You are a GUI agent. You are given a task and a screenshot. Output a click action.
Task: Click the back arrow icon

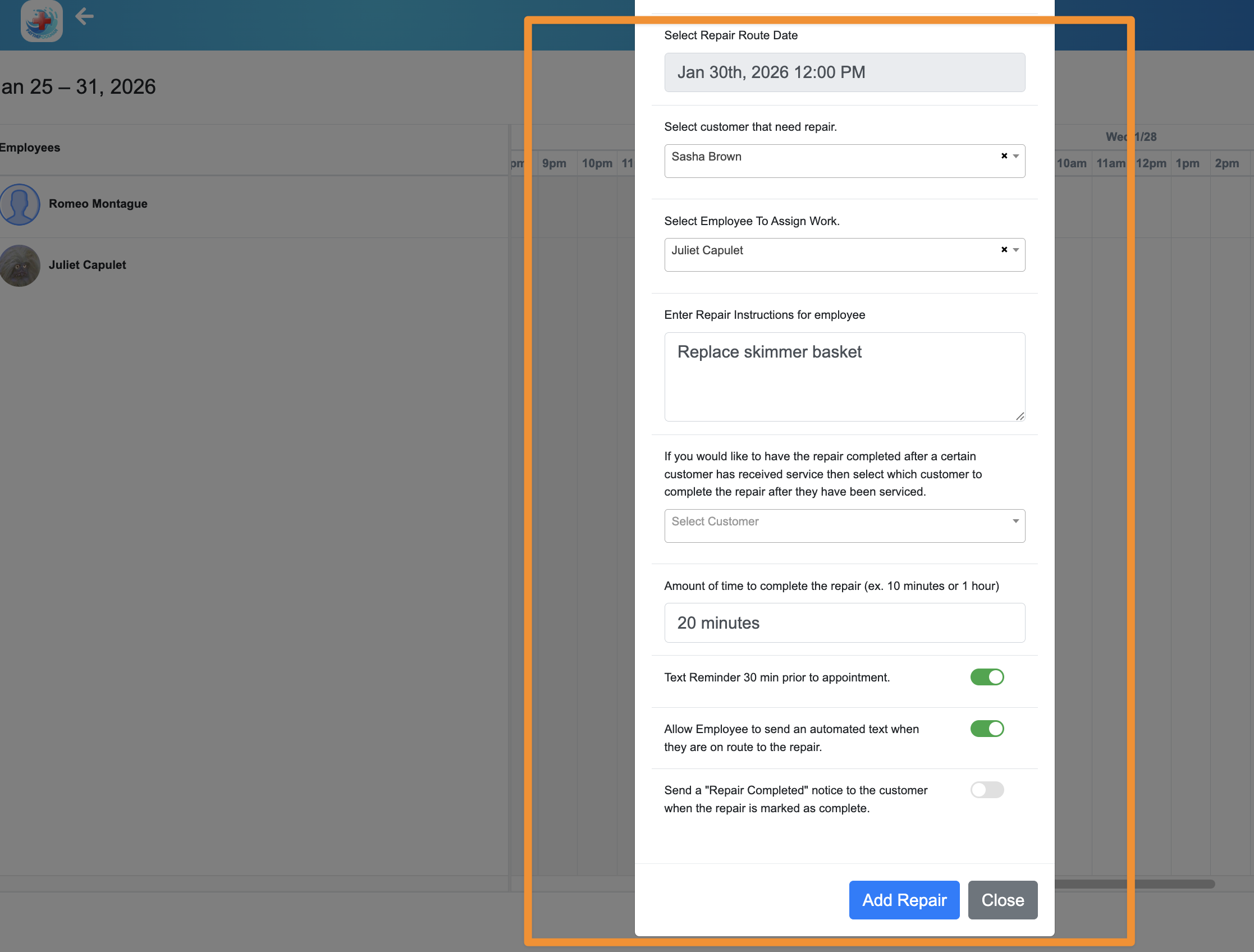[84, 16]
